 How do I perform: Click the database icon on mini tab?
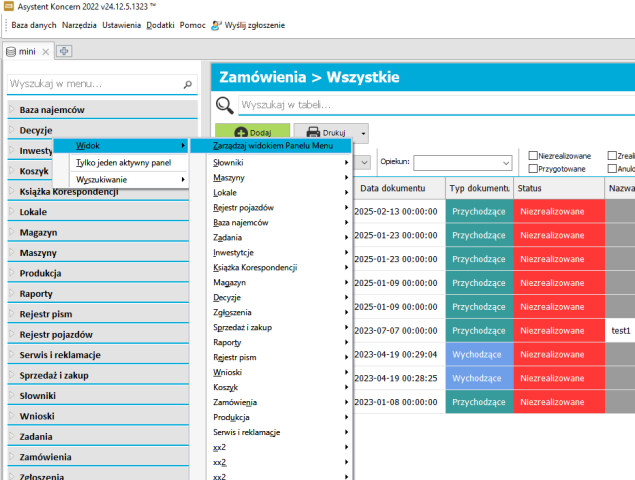[x=11, y=51]
